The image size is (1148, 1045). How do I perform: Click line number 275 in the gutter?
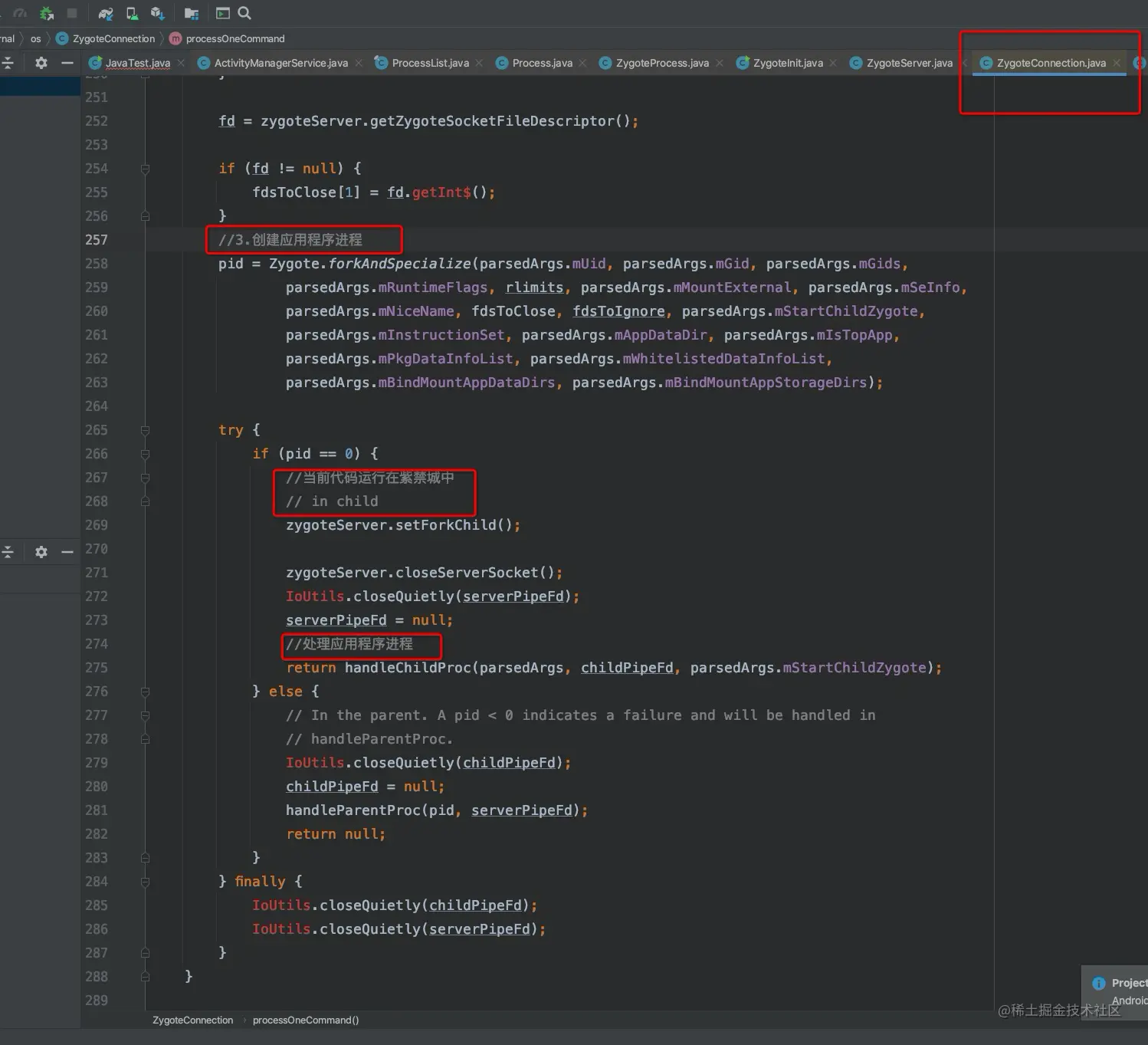(x=97, y=668)
